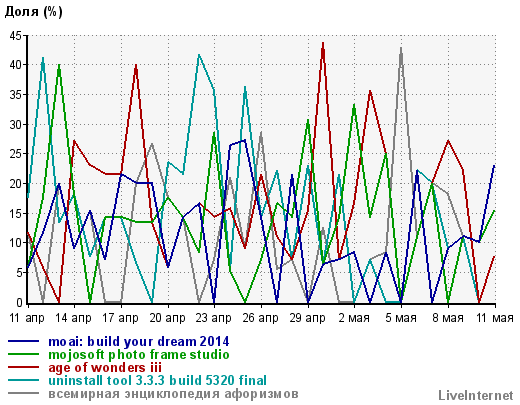This screenshot has width=520, height=405.
Task: Click the '20' y-axis value
Action: (x=16, y=184)
